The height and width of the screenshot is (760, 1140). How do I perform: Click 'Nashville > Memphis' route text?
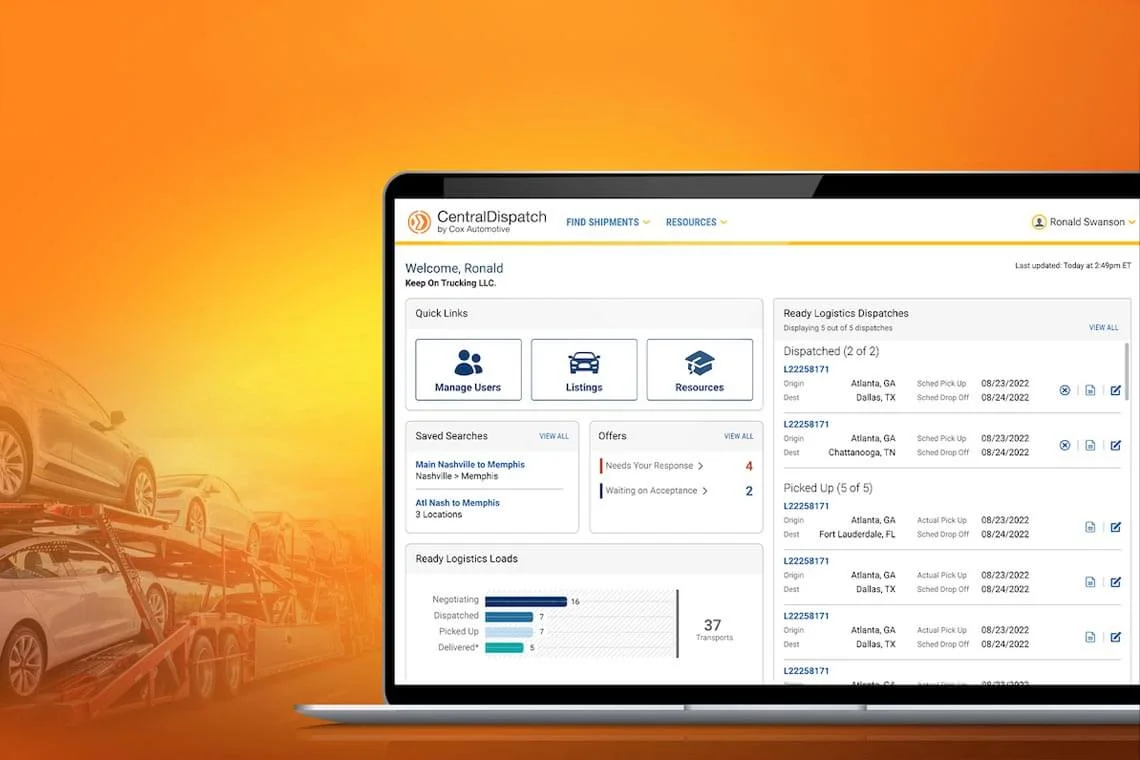pyautogui.click(x=457, y=476)
